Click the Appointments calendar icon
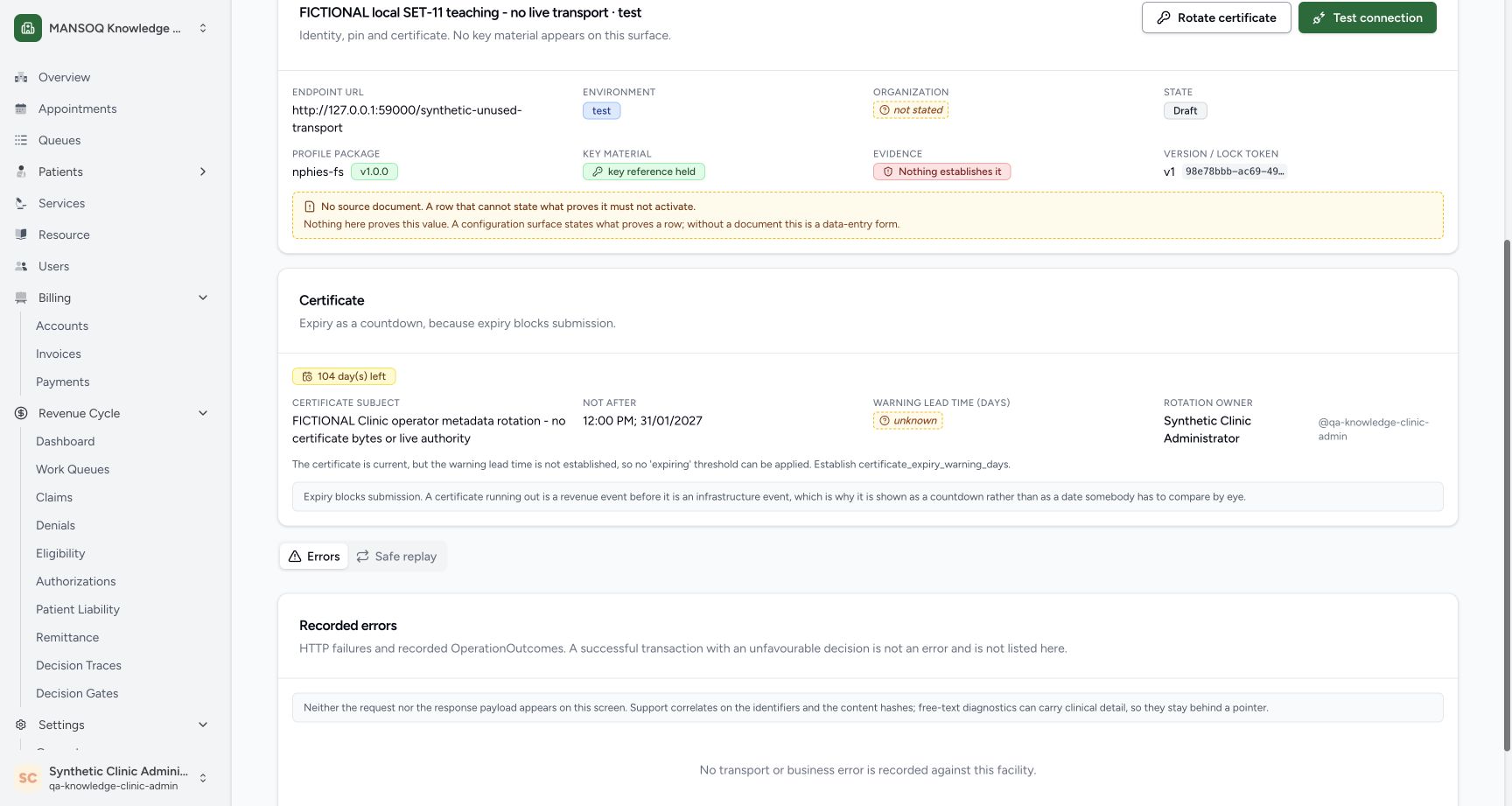Viewport: 1512px width, 806px height. click(21, 109)
